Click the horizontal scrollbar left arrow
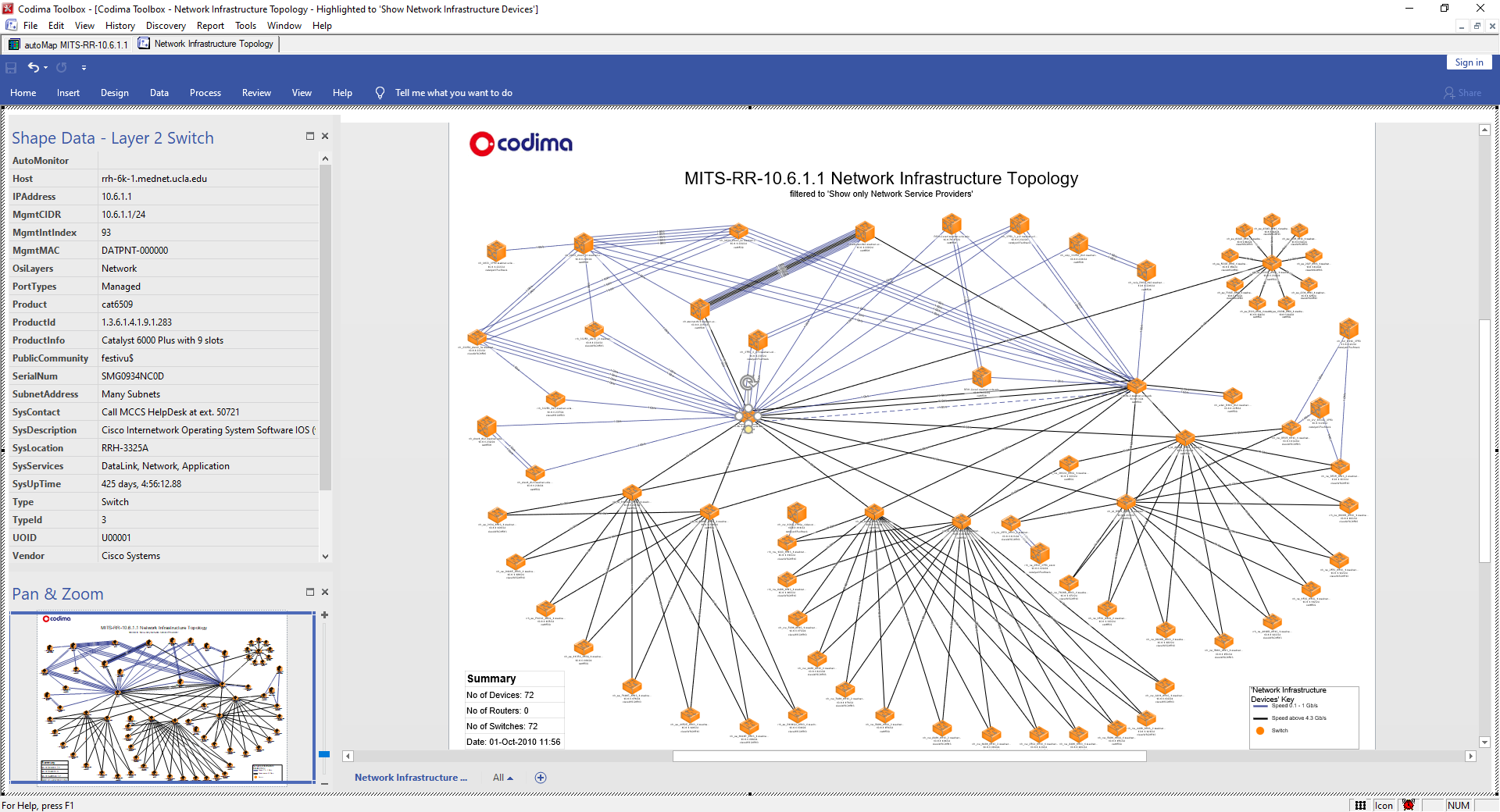Image resolution: width=1500 pixels, height=812 pixels. tap(348, 756)
